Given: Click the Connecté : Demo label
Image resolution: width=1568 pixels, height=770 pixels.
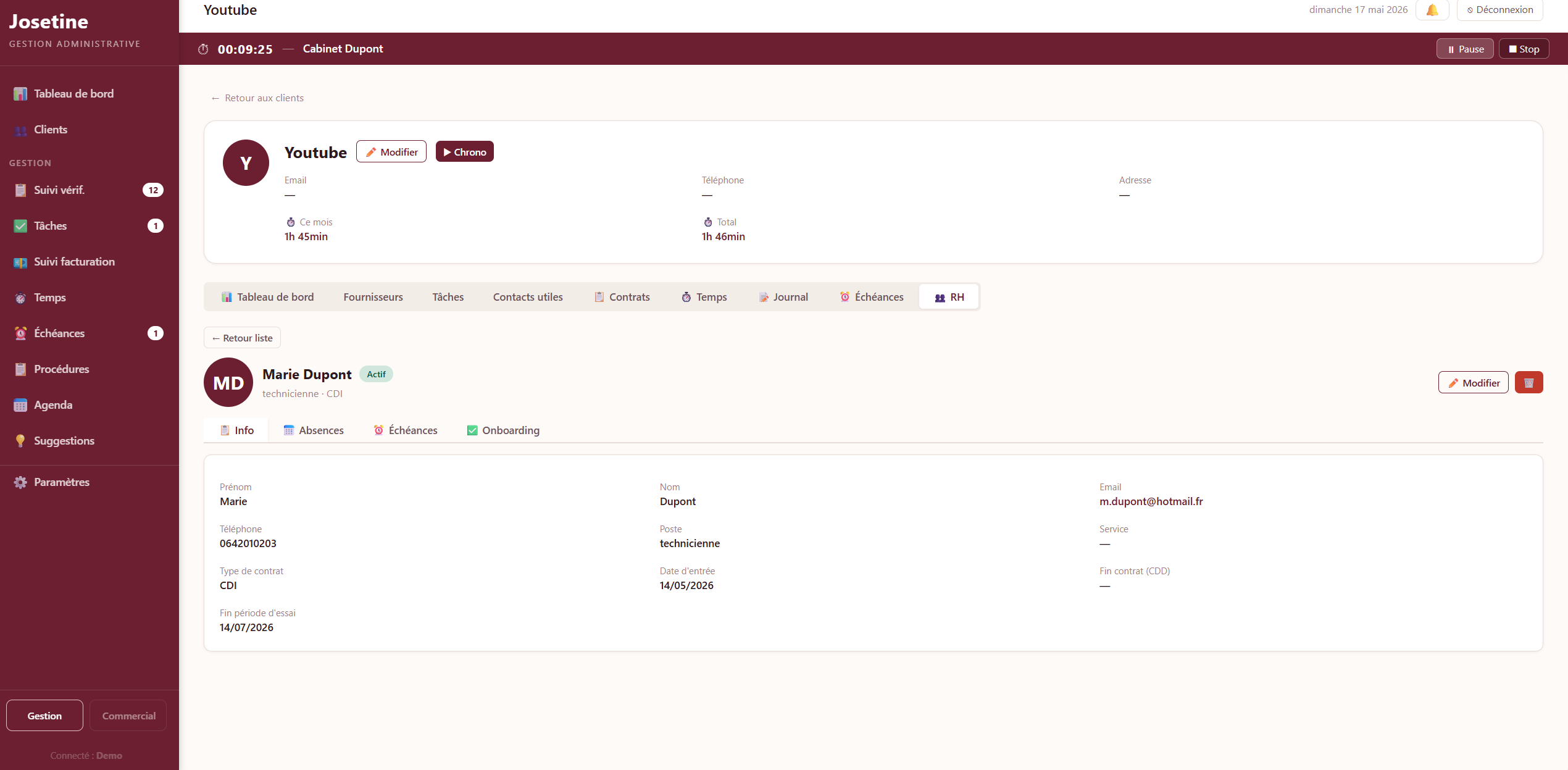Looking at the screenshot, I should (86, 755).
